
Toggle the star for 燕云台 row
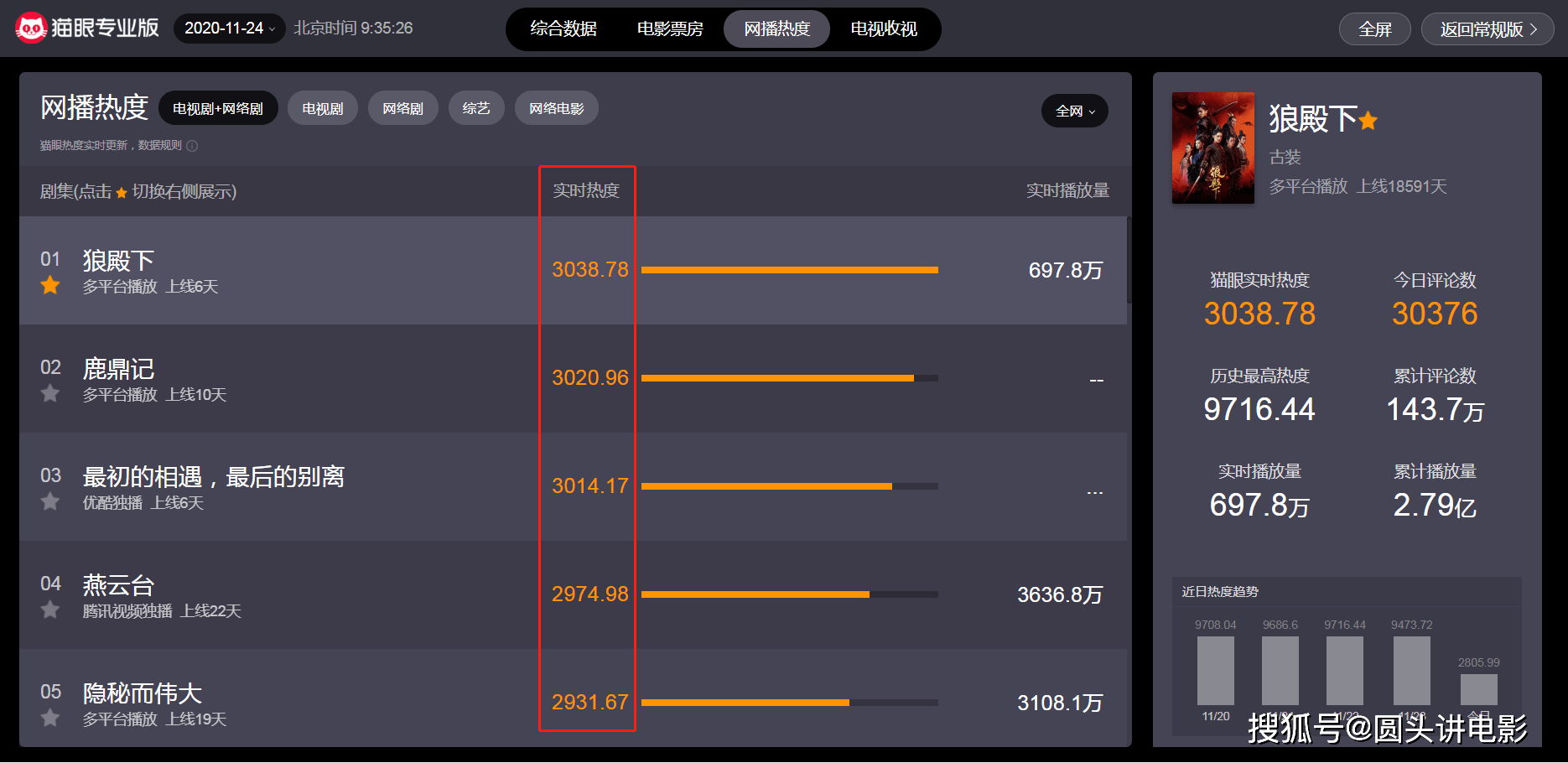[x=50, y=610]
